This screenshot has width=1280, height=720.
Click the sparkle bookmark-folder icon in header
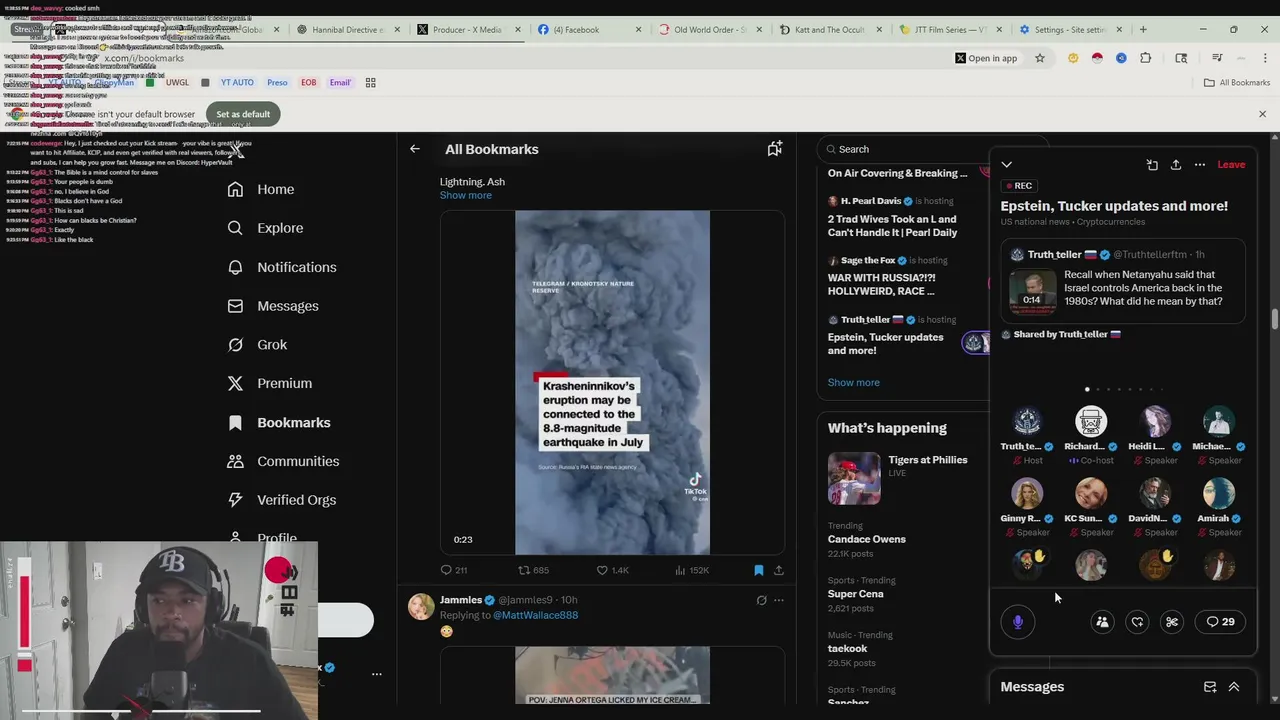point(774,149)
